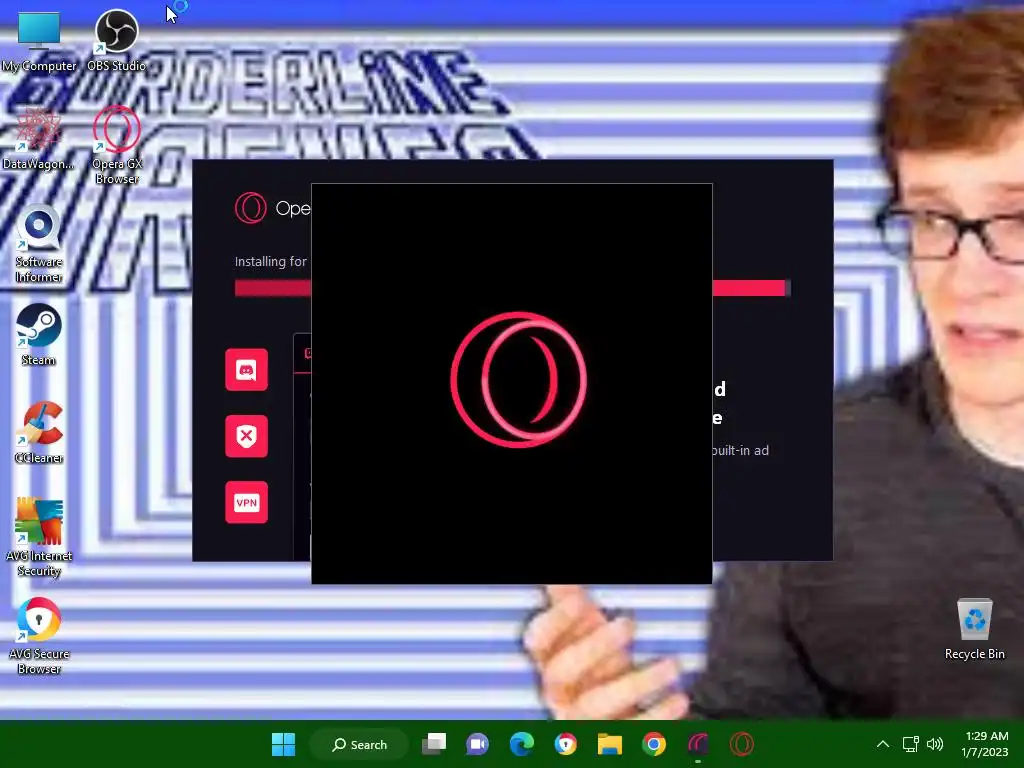This screenshot has width=1024, height=768.
Task: Open DataWagon desktop shortcut
Action: tap(38, 138)
